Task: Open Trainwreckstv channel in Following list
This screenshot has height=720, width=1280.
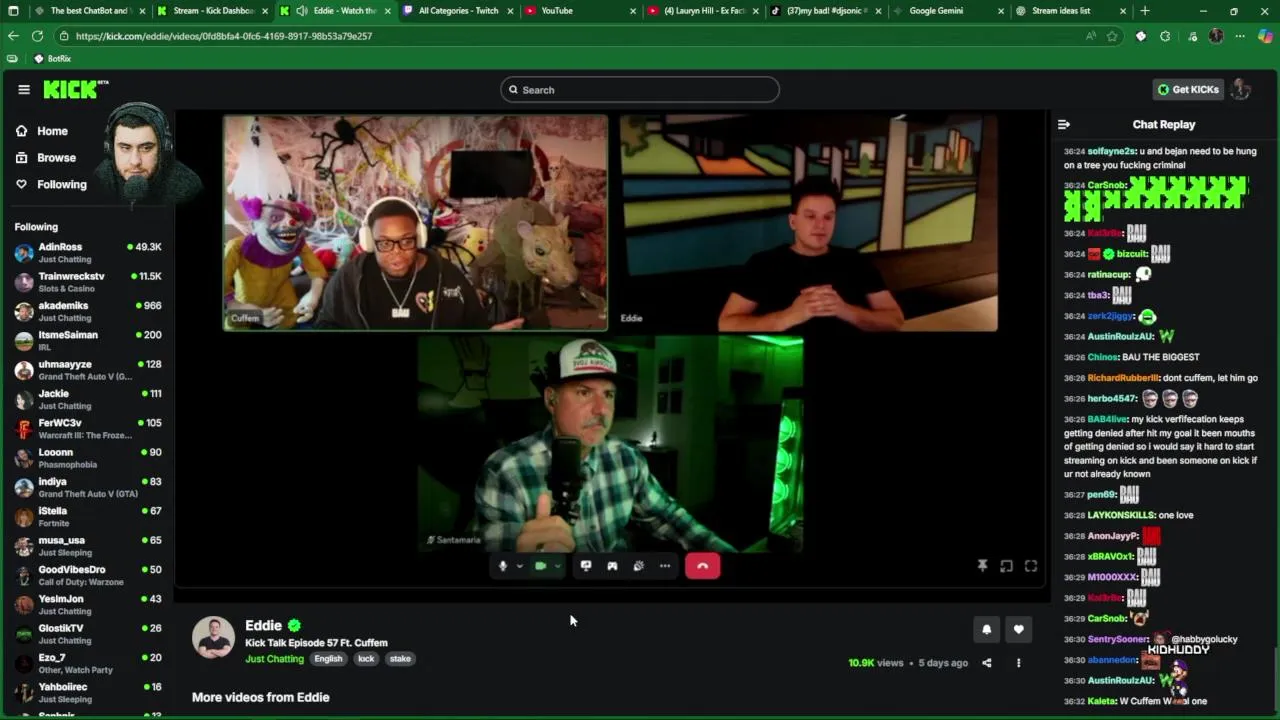Action: point(88,282)
